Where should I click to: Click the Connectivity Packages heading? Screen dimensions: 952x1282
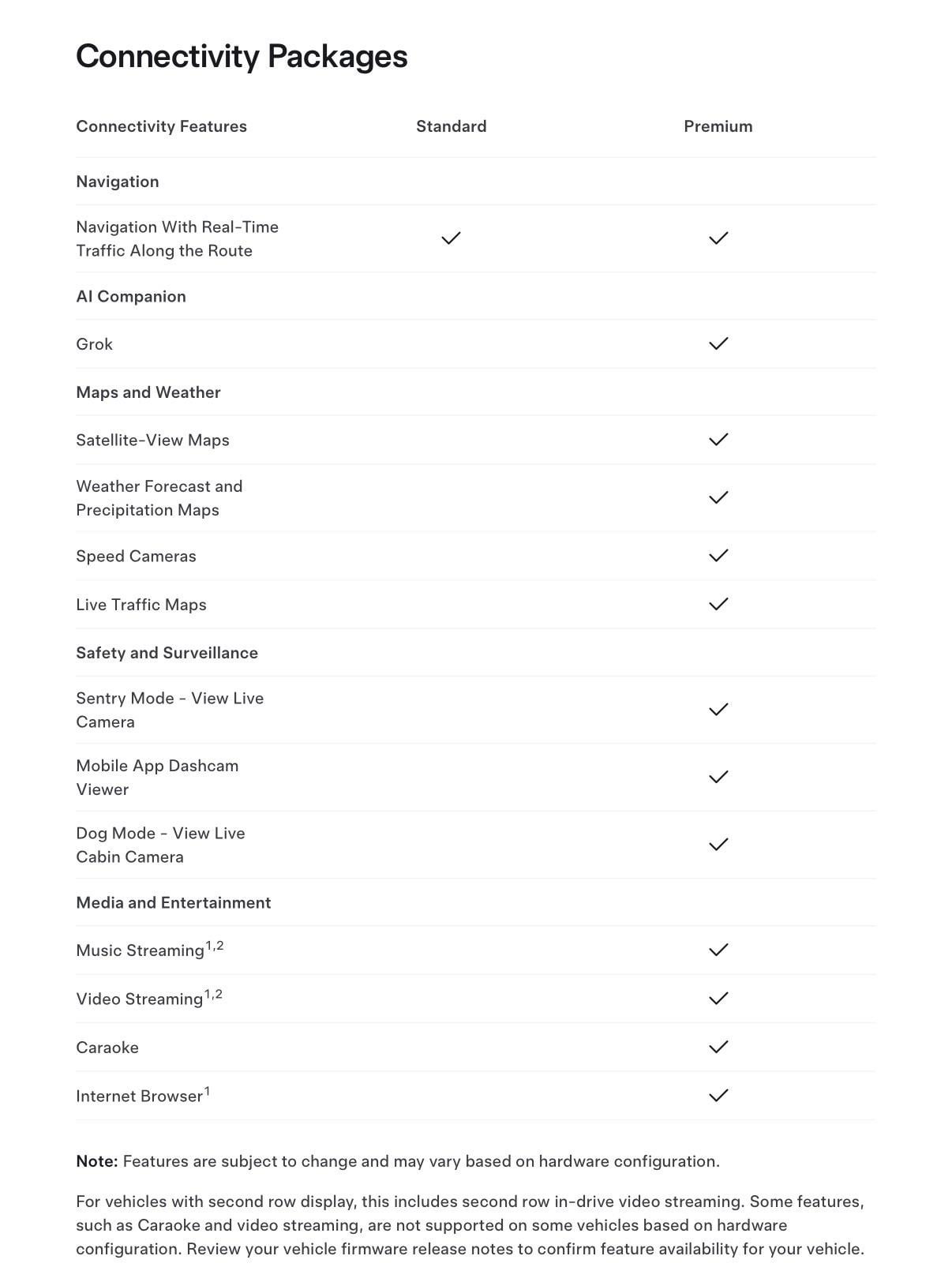(242, 57)
